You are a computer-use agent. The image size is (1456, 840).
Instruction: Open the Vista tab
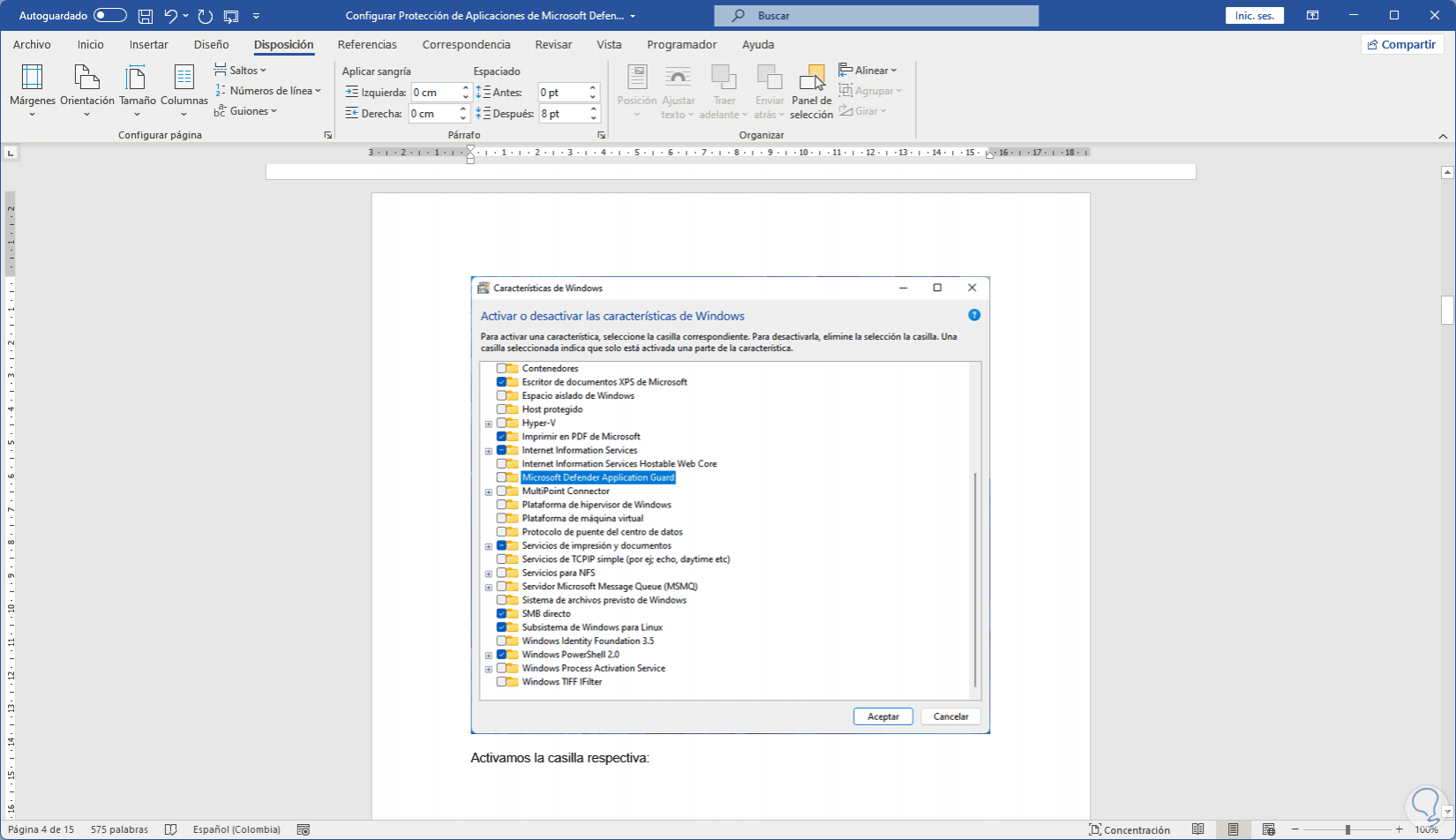coord(609,44)
